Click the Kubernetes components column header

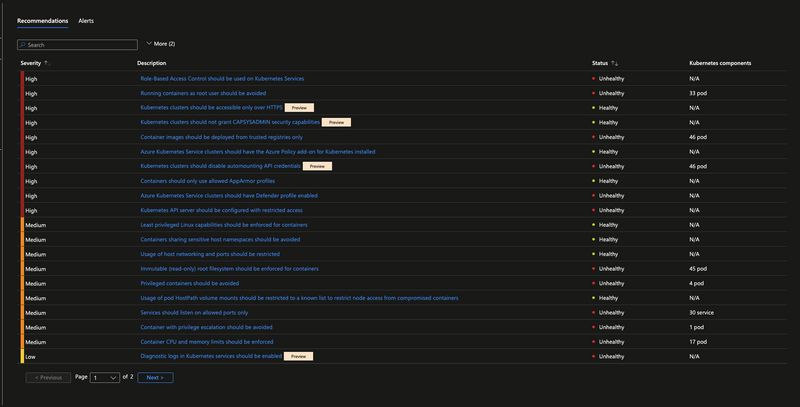point(720,63)
